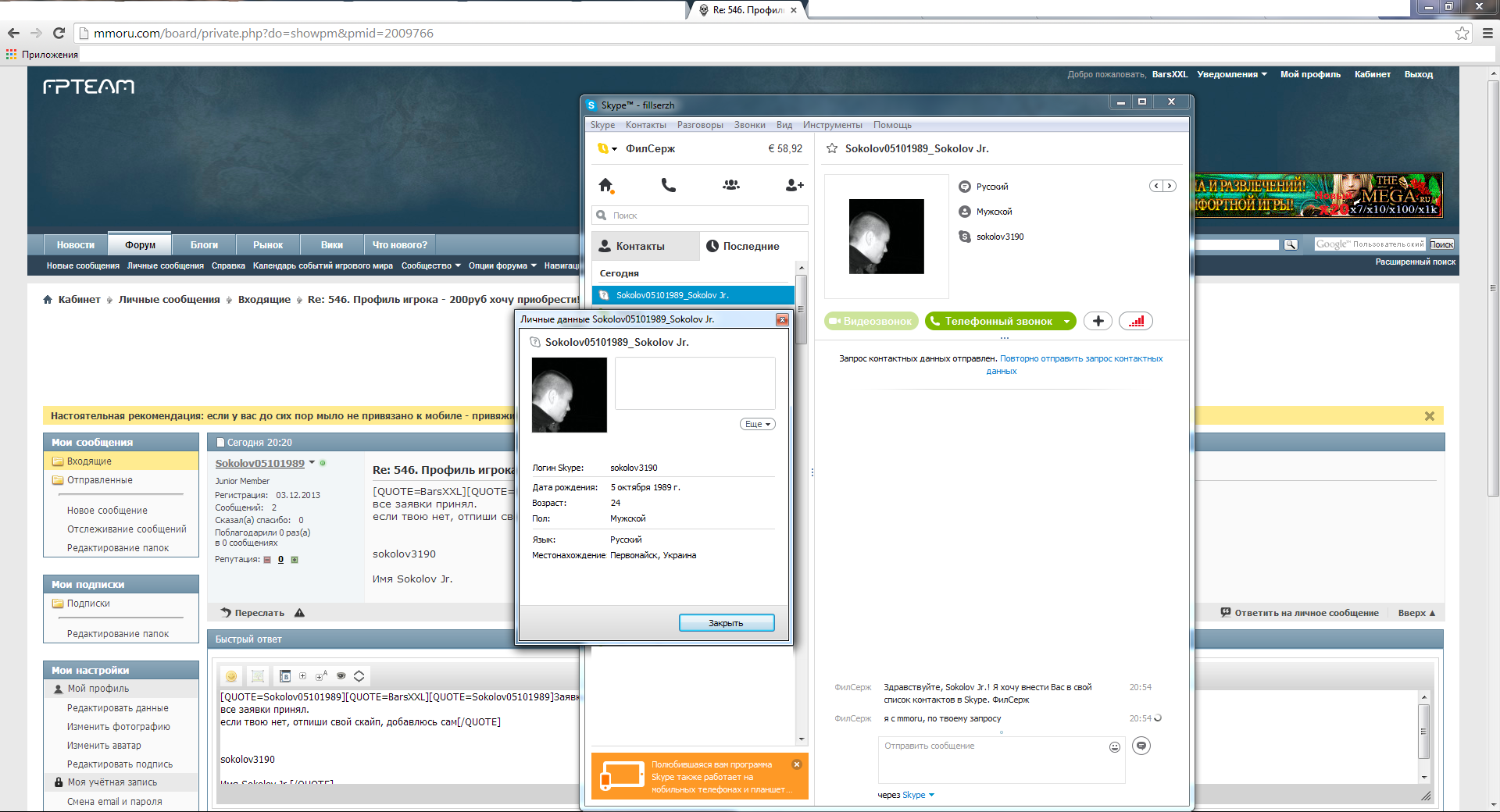Add people with the plus button
This screenshot has height=812, width=1500.
[1098, 321]
